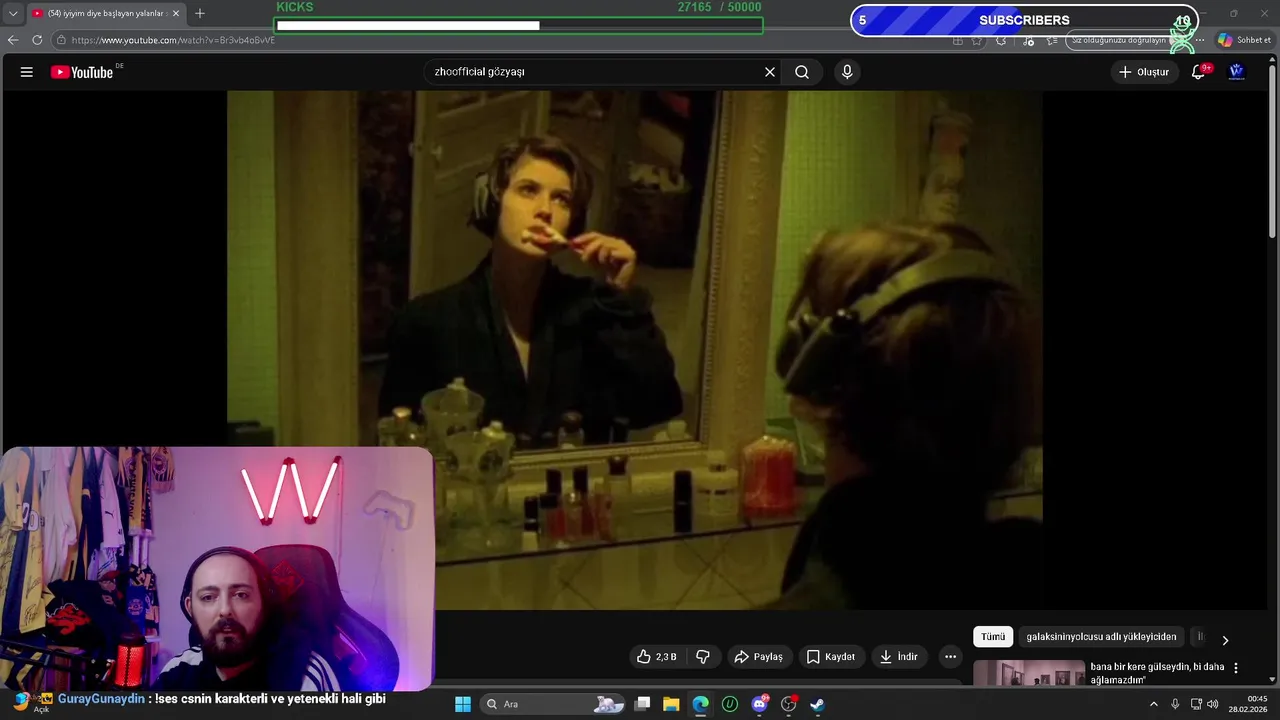Image resolution: width=1280 pixels, height=720 pixels.
Task: Show more filter chips with right chevron
Action: (x=1225, y=640)
